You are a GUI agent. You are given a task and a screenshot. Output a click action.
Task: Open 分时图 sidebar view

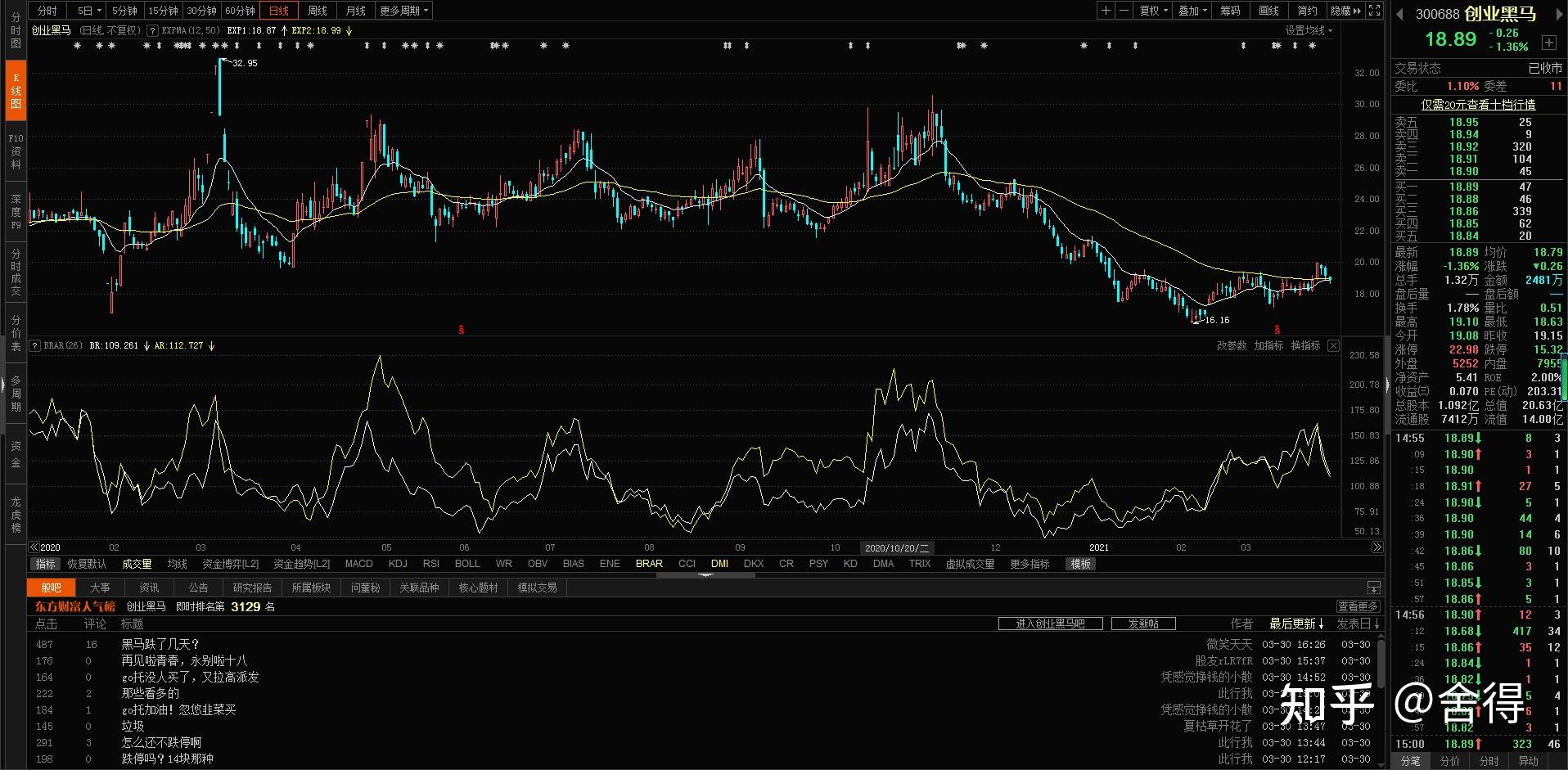16,30
